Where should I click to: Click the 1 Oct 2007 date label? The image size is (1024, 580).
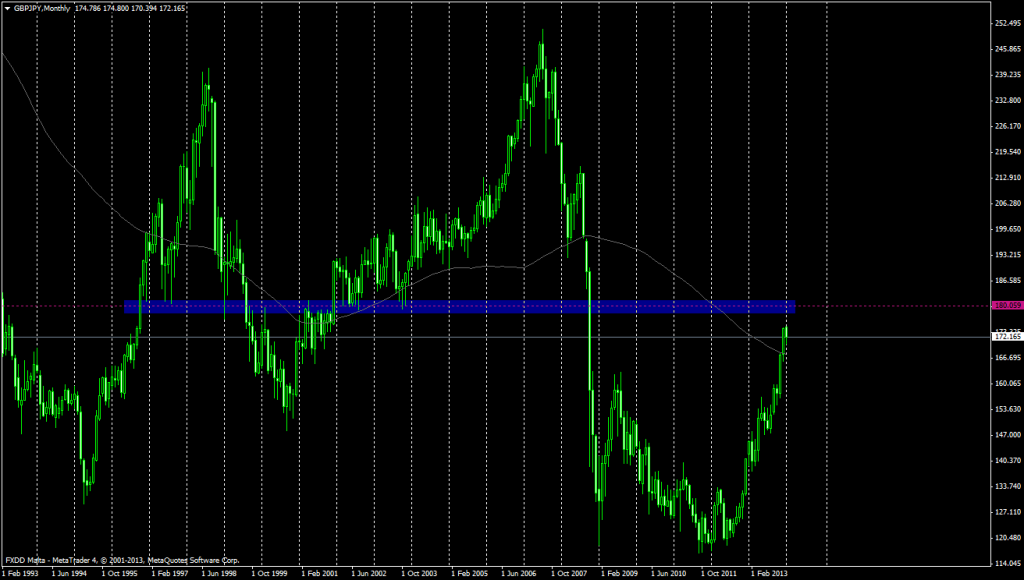pyautogui.click(x=570, y=574)
